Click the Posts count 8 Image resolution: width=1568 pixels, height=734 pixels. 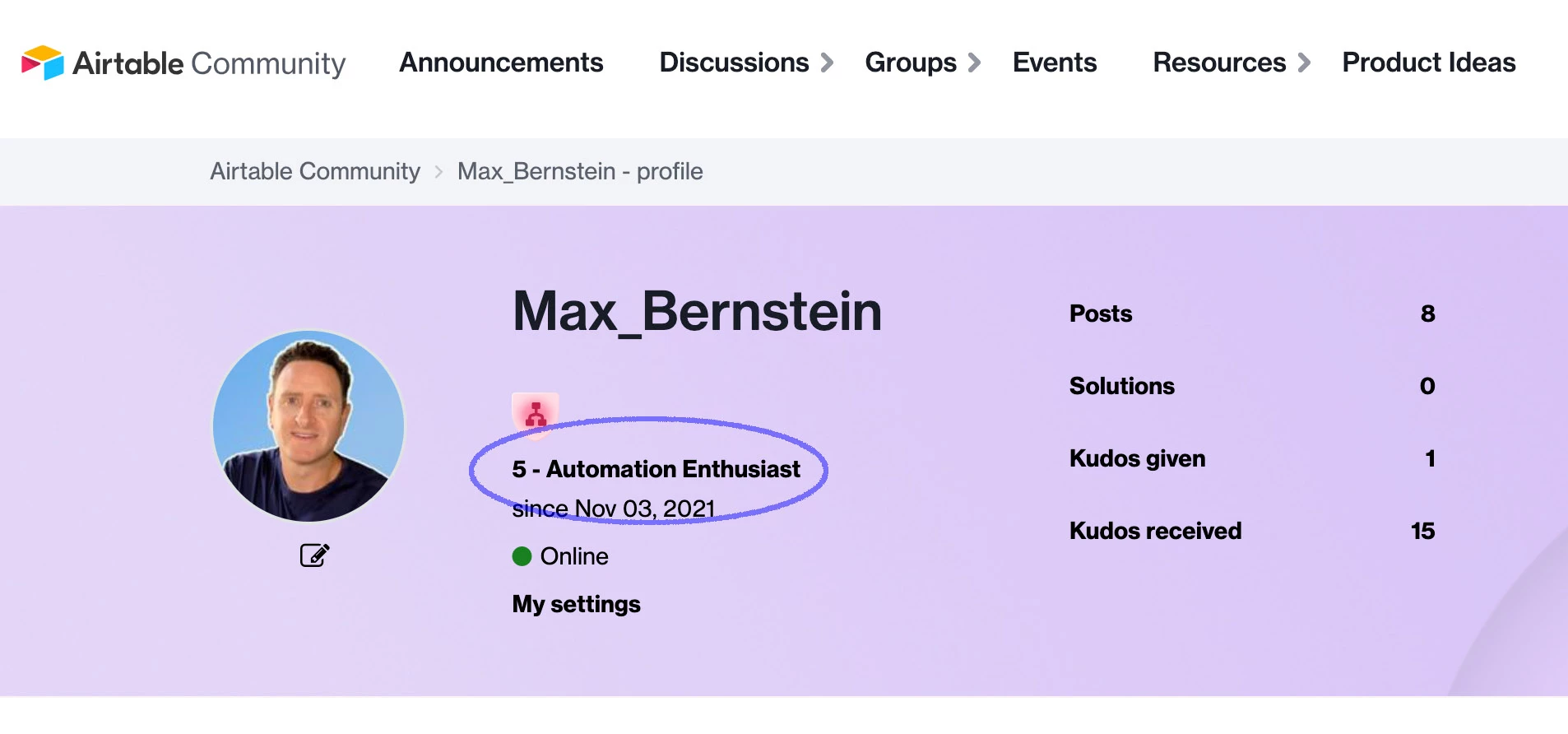[x=1427, y=314]
